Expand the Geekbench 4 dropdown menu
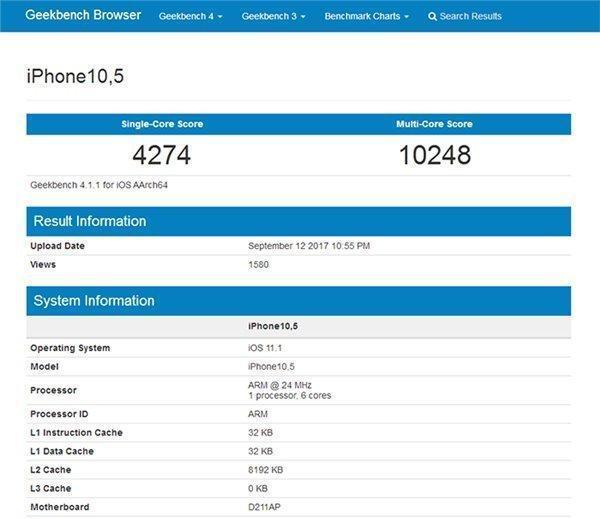The height and width of the screenshot is (519, 600). (191, 16)
